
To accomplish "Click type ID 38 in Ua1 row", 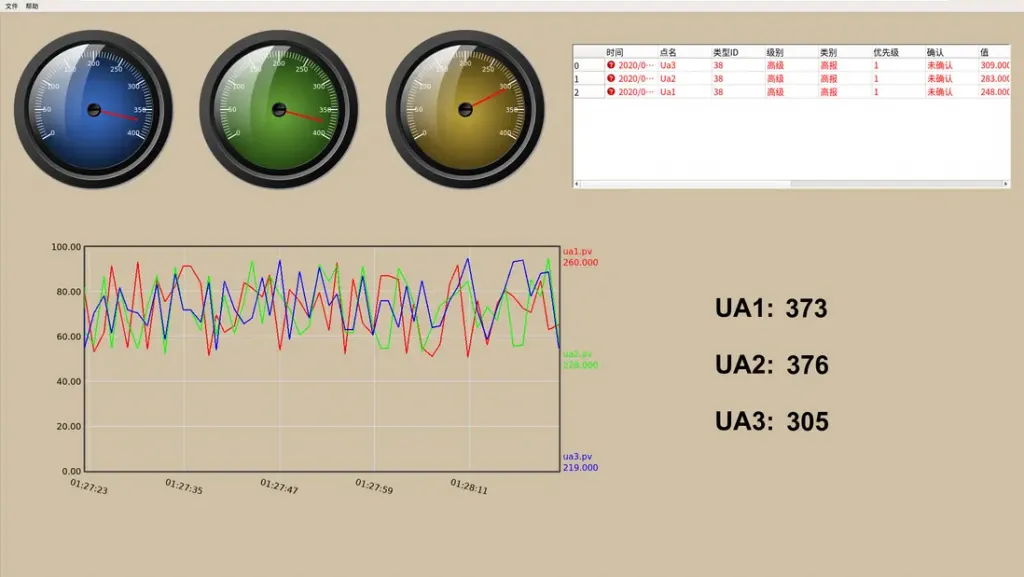I will (738, 92).
